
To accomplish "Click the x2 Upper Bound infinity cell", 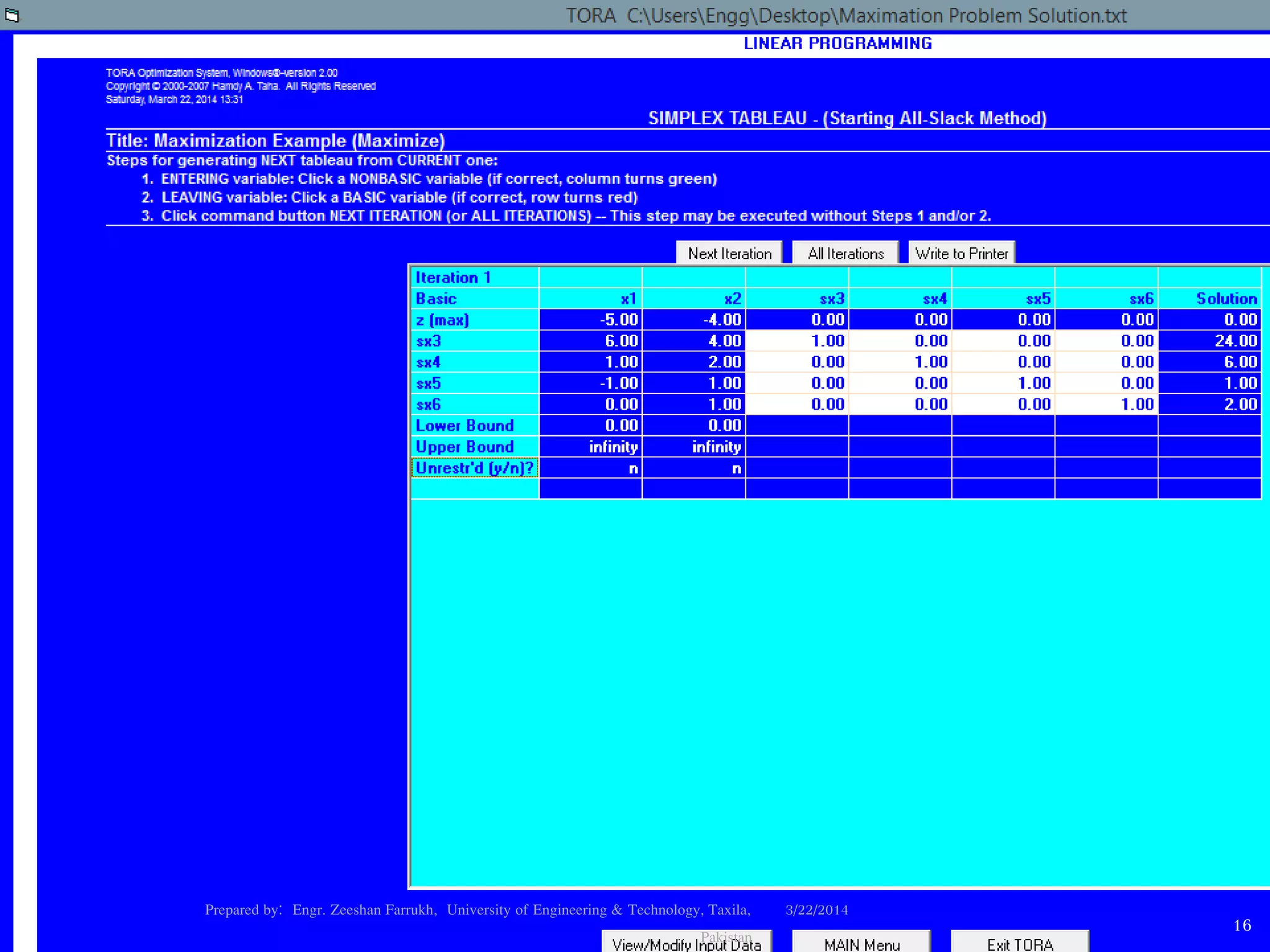I will tap(694, 447).
